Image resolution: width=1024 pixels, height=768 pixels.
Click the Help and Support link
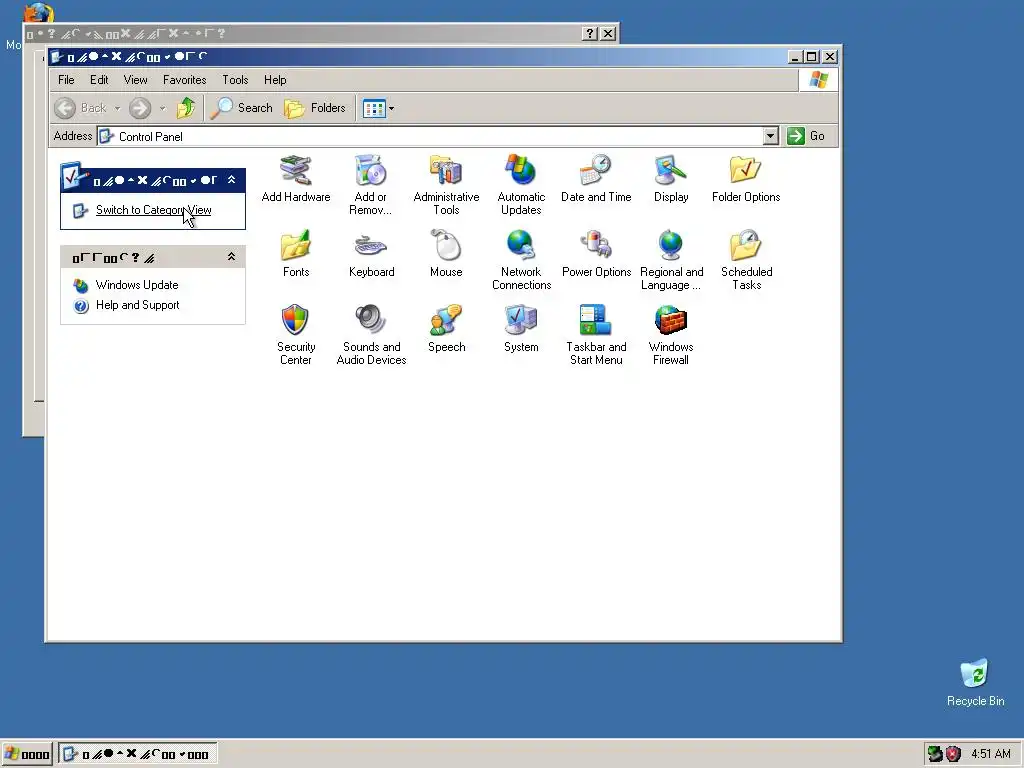pos(137,305)
